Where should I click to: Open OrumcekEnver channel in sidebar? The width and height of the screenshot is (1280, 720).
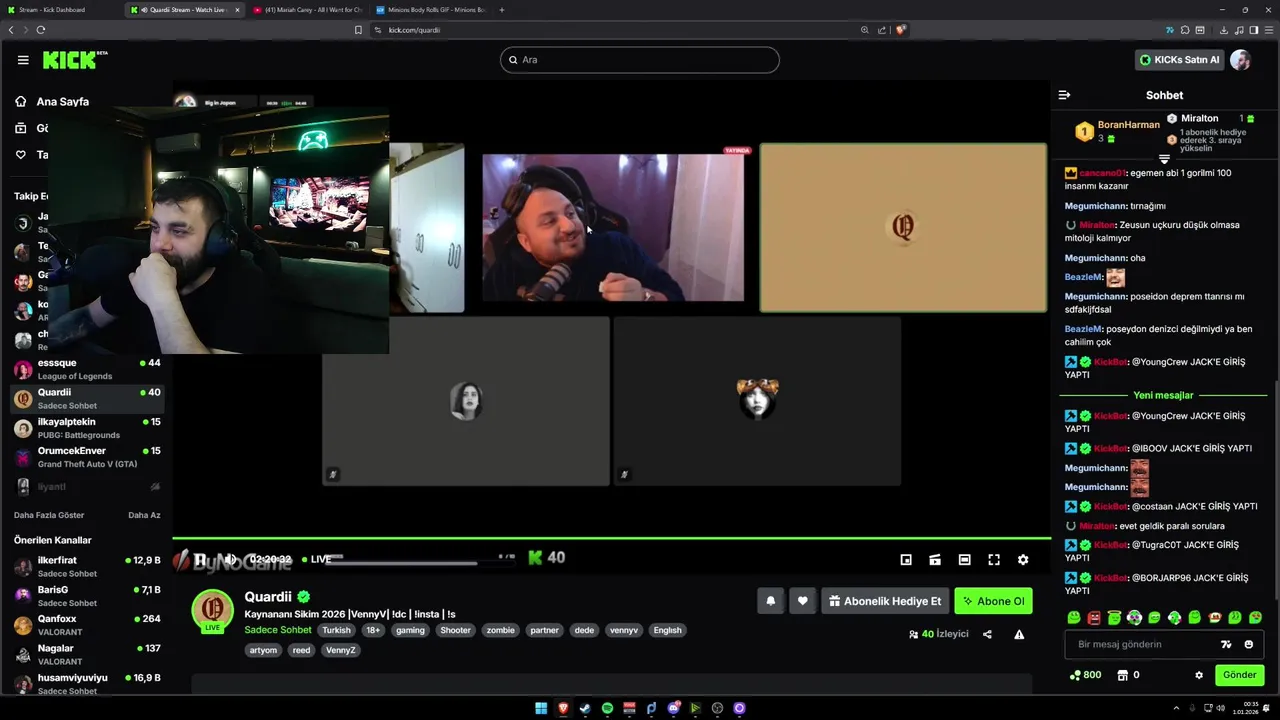click(87, 457)
